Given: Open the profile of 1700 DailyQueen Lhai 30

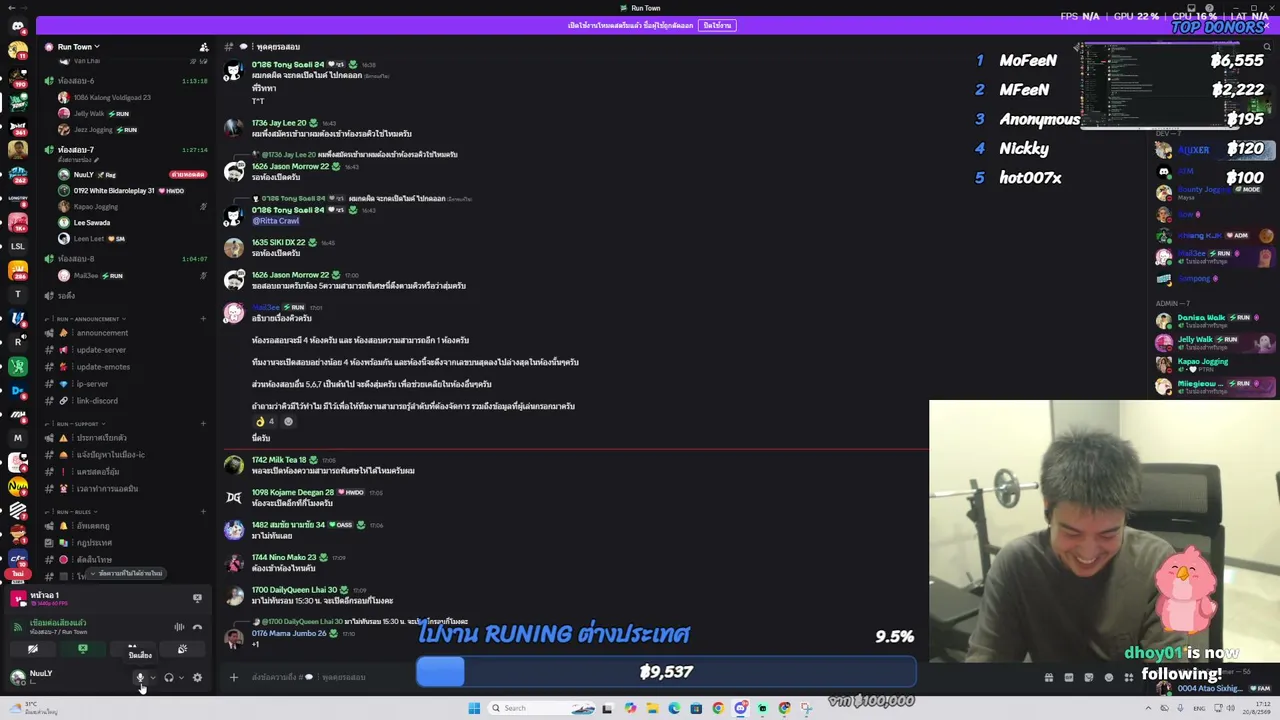Looking at the screenshot, I should click(294, 590).
